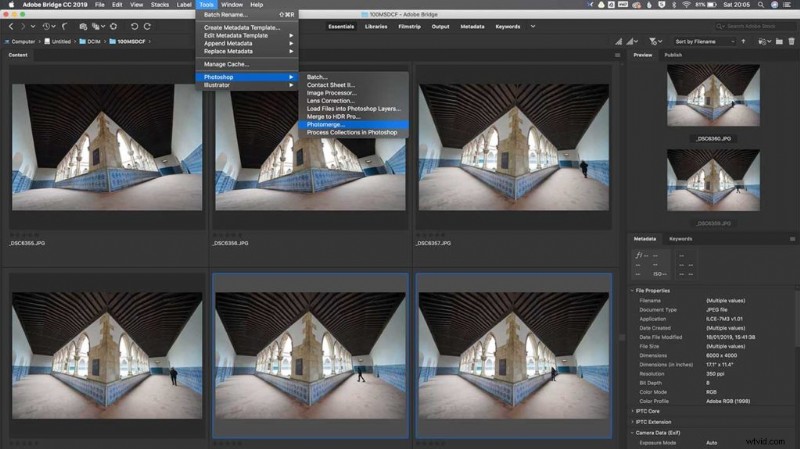Image resolution: width=800 pixels, height=449 pixels.
Task: Open the refine batch stack icon
Action: click(x=96, y=27)
